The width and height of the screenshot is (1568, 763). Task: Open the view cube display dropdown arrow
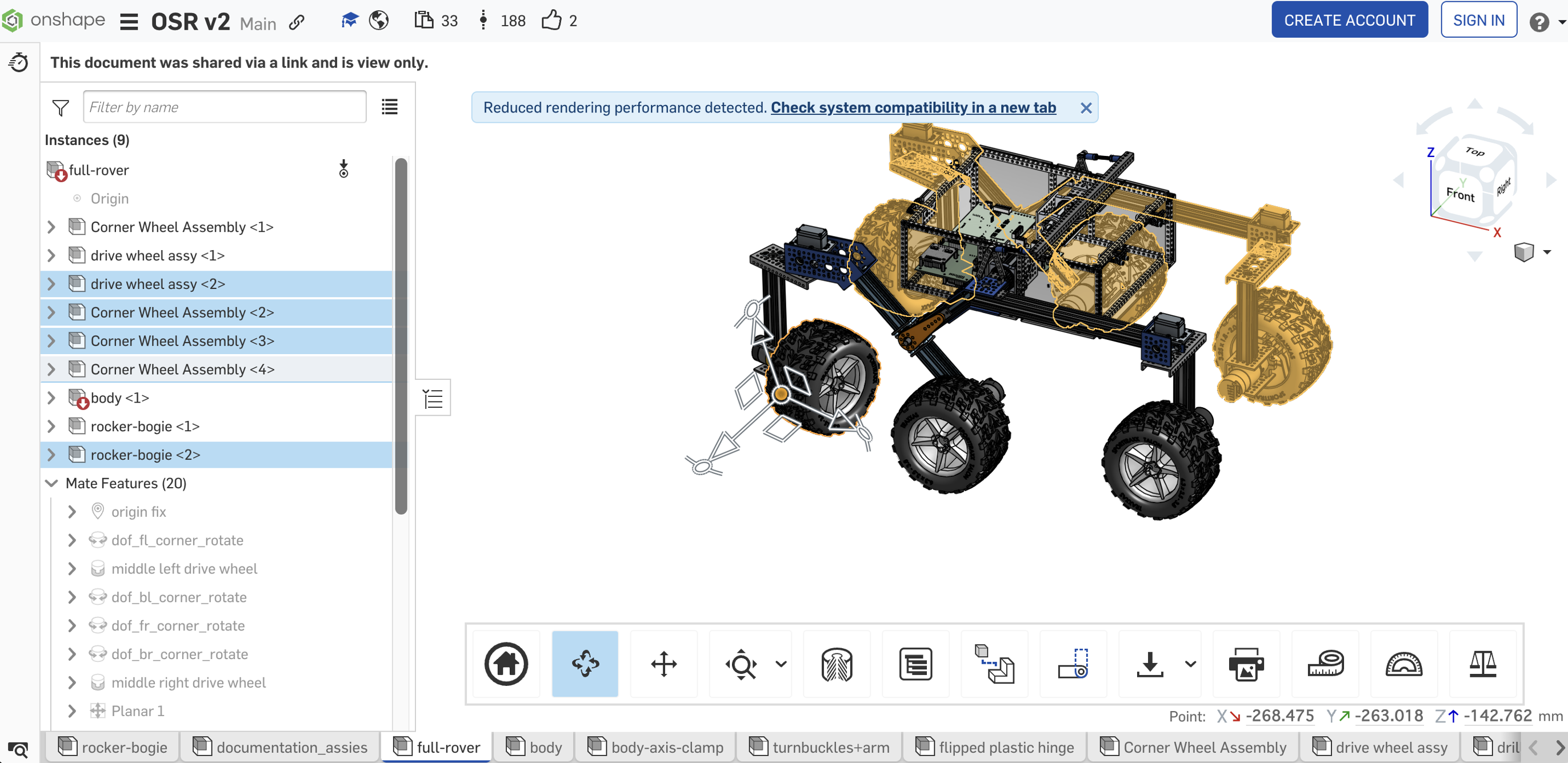1547,252
